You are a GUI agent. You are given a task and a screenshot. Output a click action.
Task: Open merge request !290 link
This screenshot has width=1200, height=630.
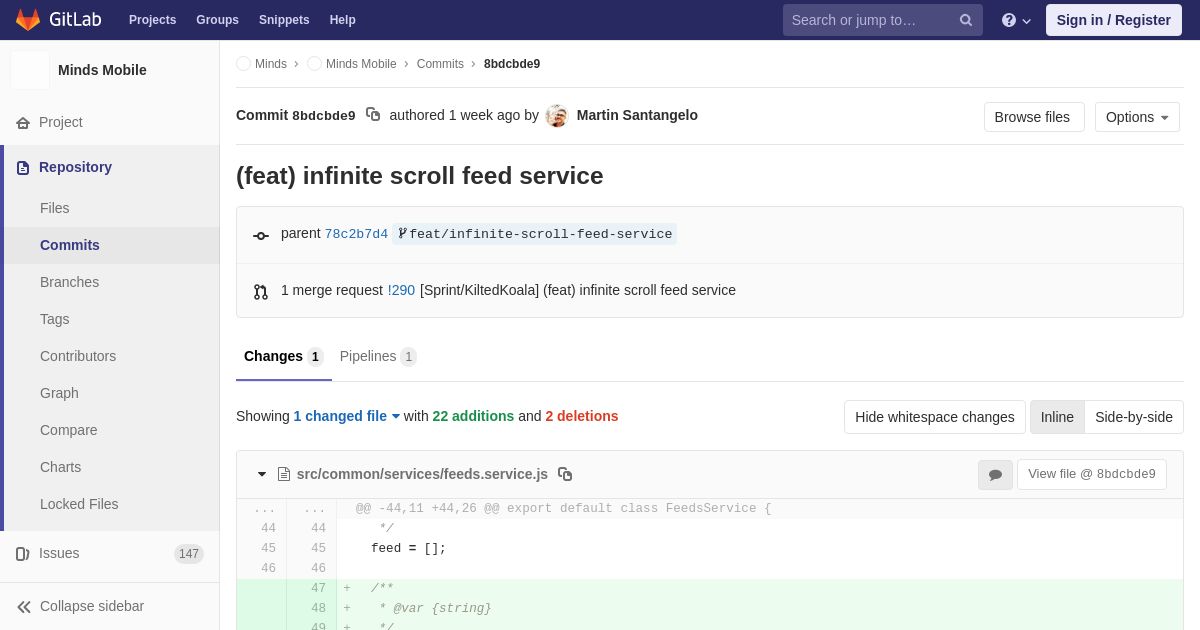[x=401, y=290]
